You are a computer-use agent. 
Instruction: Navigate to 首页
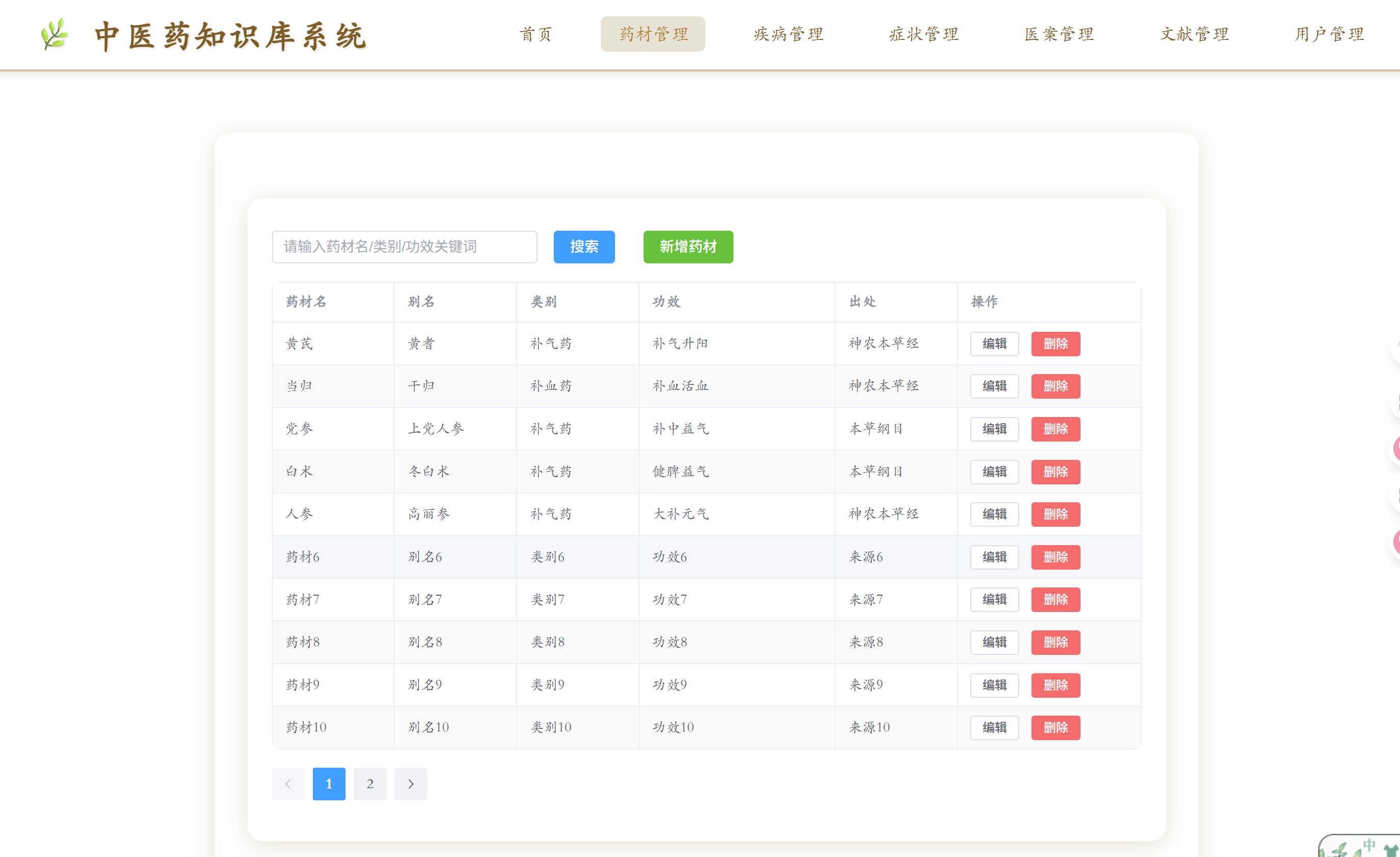tap(535, 34)
